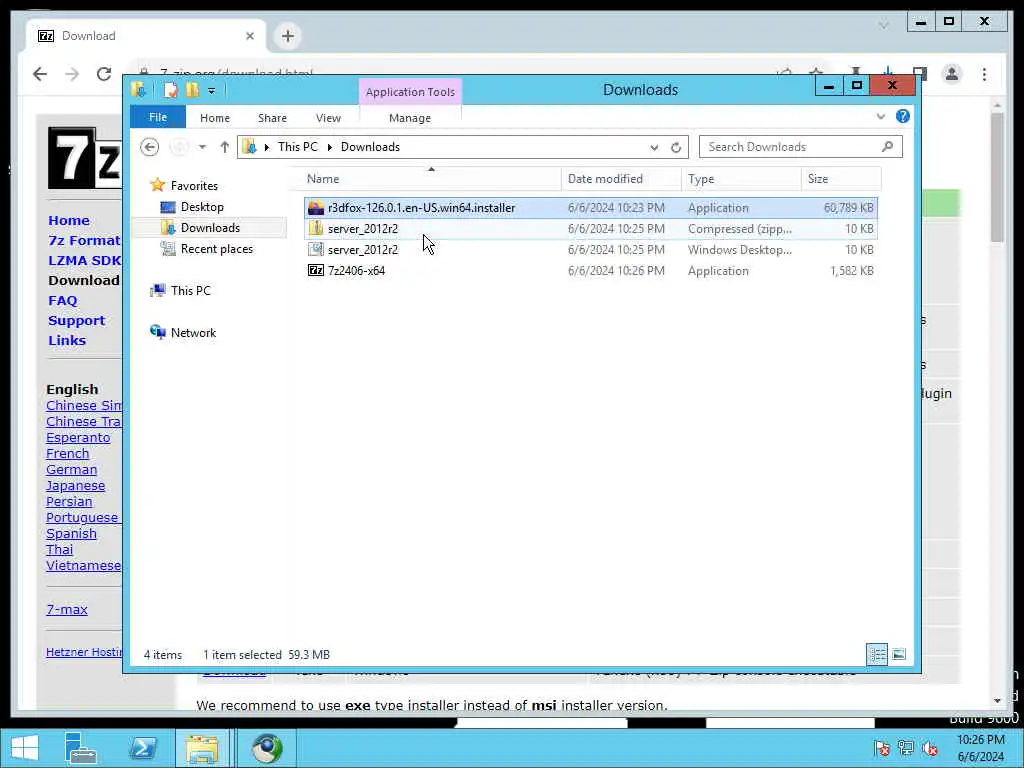Switch to large icons view layout
The image size is (1024, 768).
tap(899, 654)
